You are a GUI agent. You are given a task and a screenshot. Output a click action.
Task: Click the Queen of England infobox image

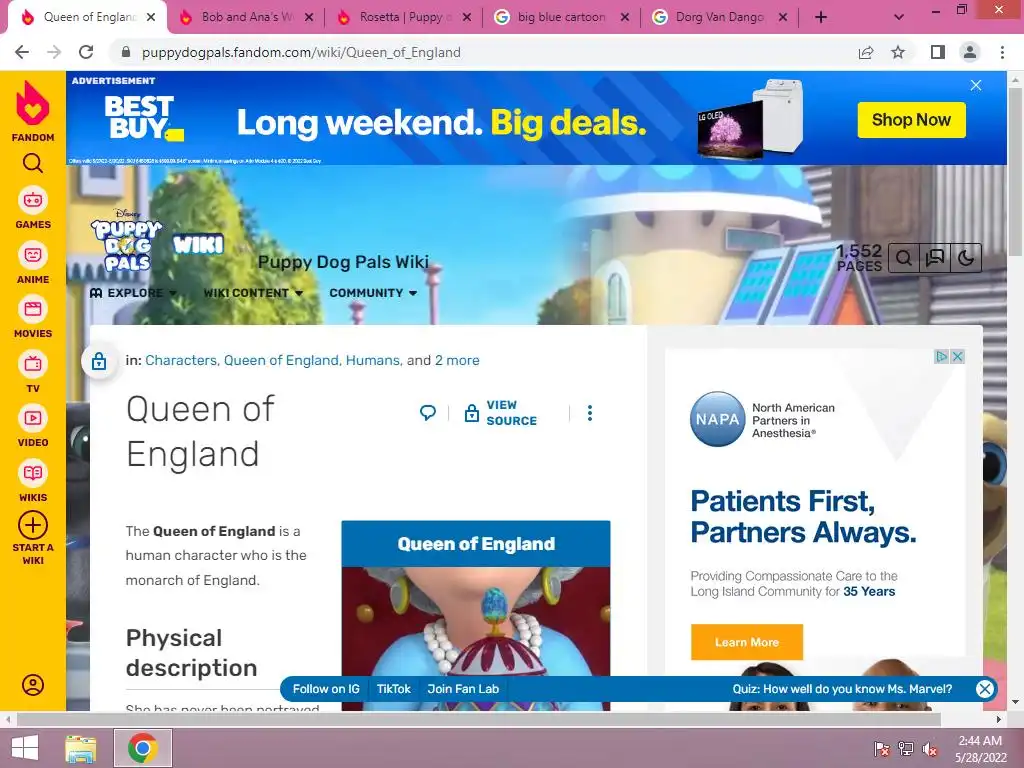click(476, 639)
